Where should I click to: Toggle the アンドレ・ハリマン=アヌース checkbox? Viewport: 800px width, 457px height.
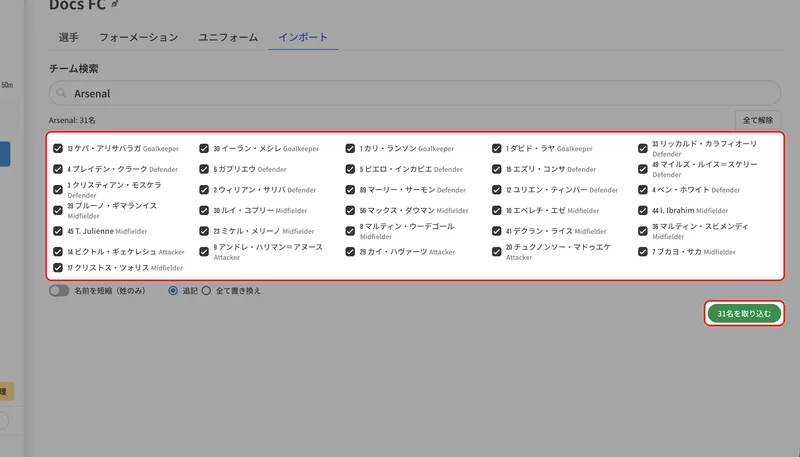[204, 251]
